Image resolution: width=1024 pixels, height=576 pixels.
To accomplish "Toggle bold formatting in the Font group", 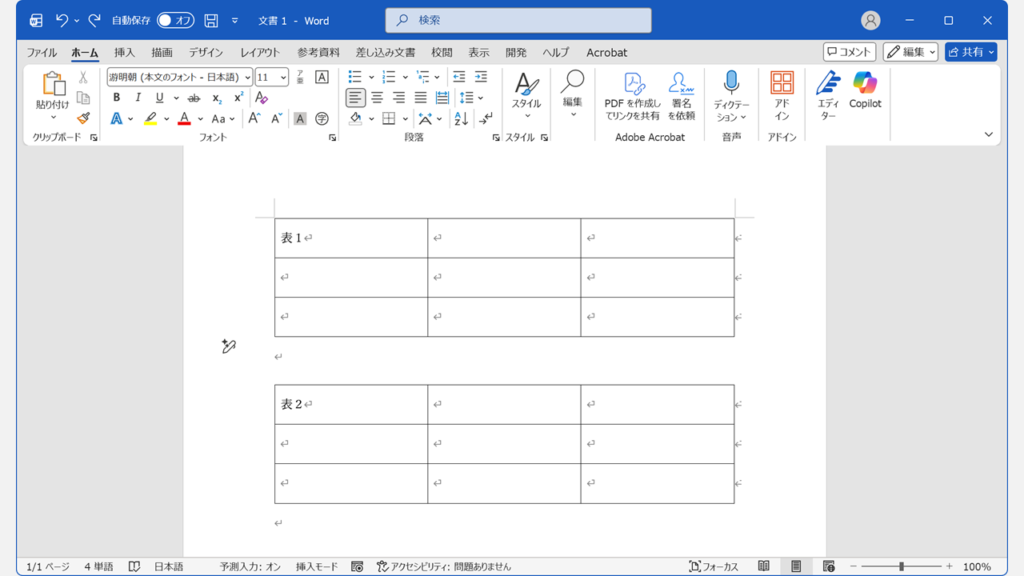I will [116, 97].
